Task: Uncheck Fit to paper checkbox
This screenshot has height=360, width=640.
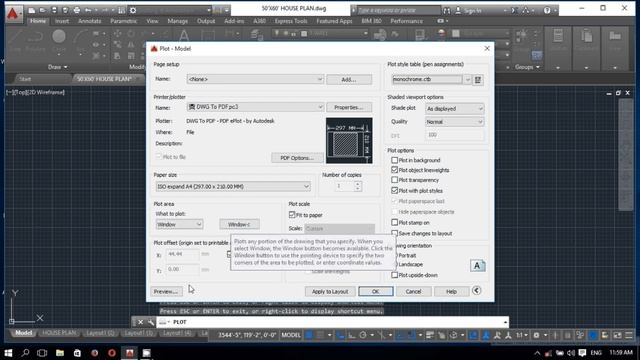Action: pyautogui.click(x=292, y=215)
